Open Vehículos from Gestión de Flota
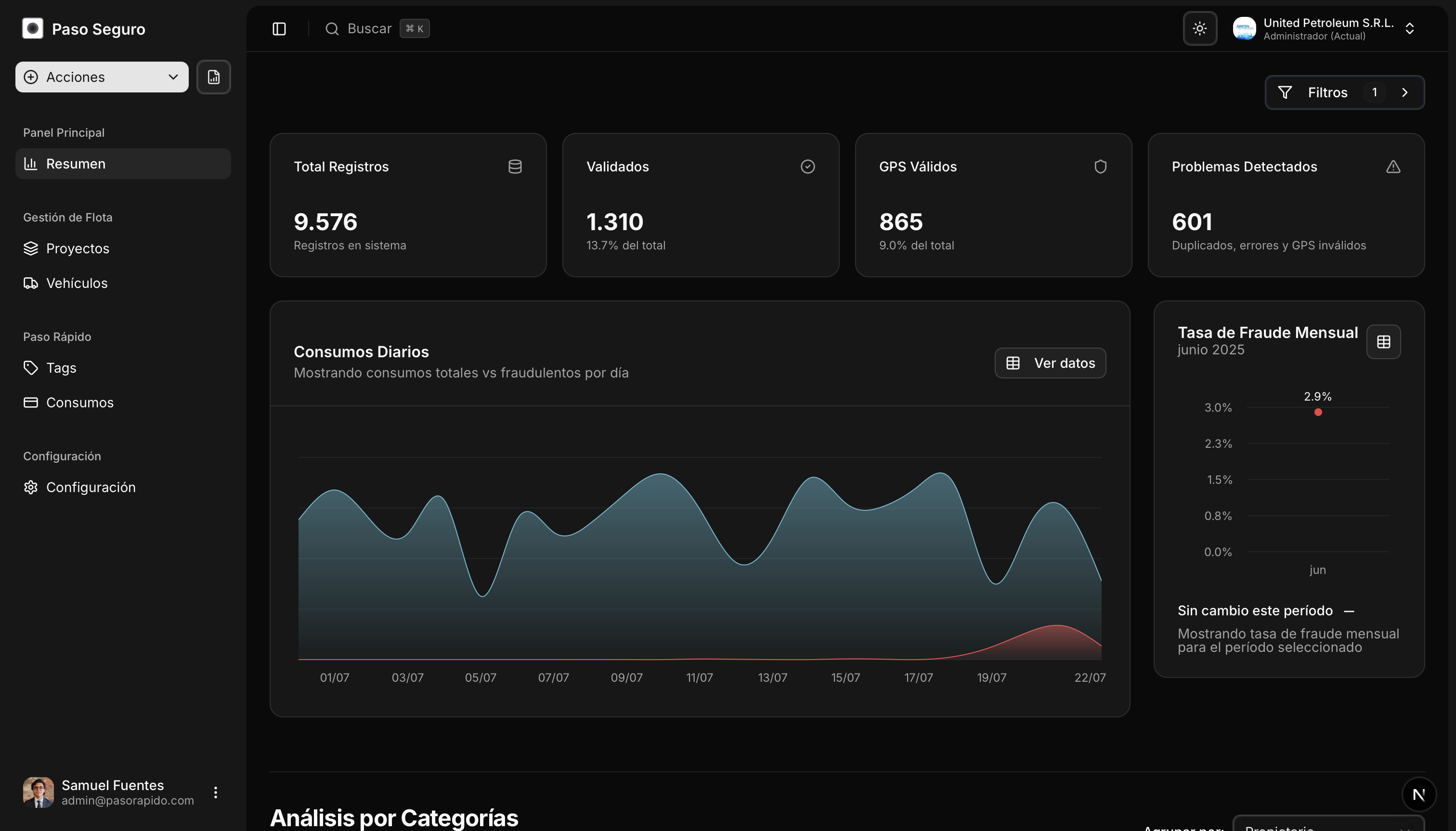This screenshot has width=1456, height=831. (77, 283)
